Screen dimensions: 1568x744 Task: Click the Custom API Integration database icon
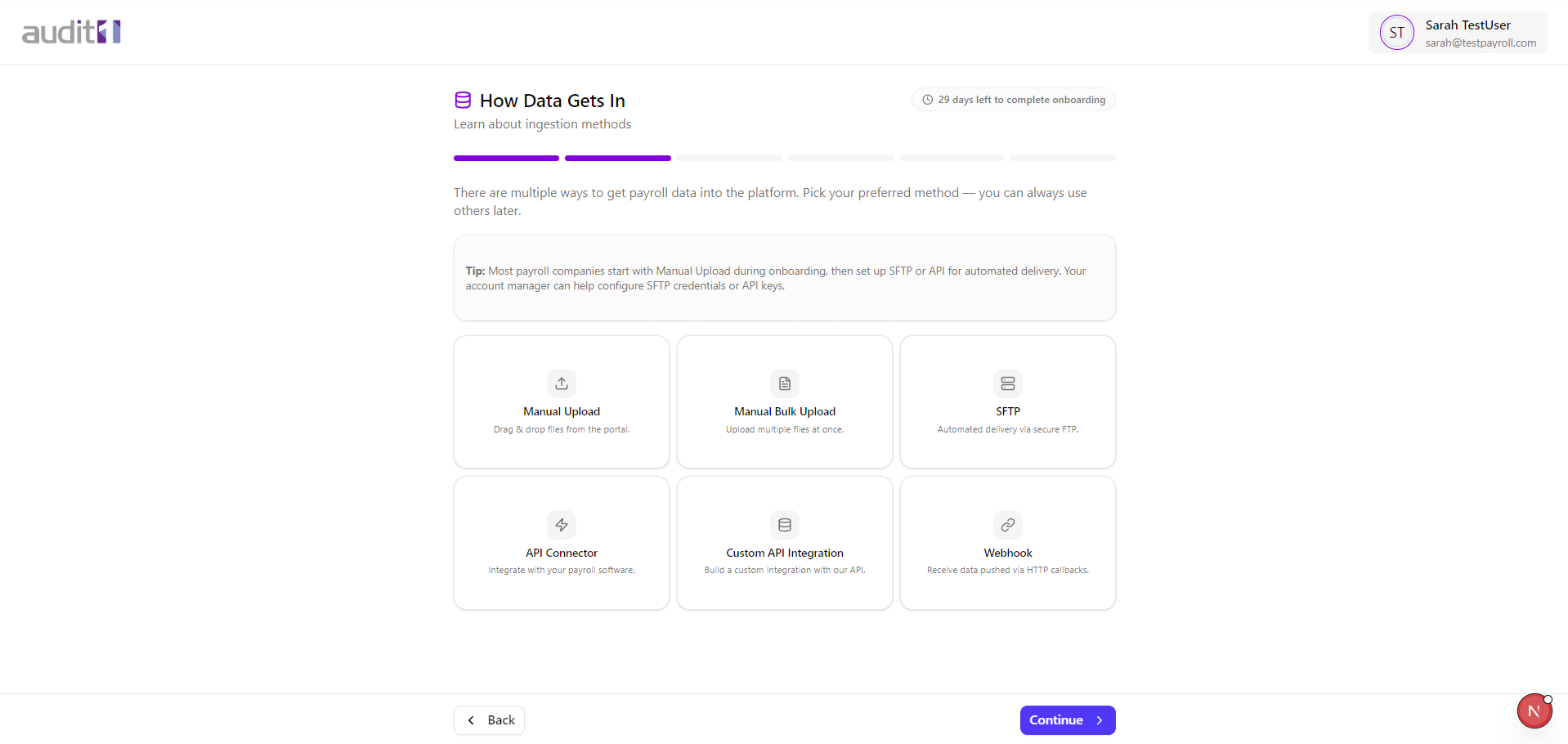point(785,525)
